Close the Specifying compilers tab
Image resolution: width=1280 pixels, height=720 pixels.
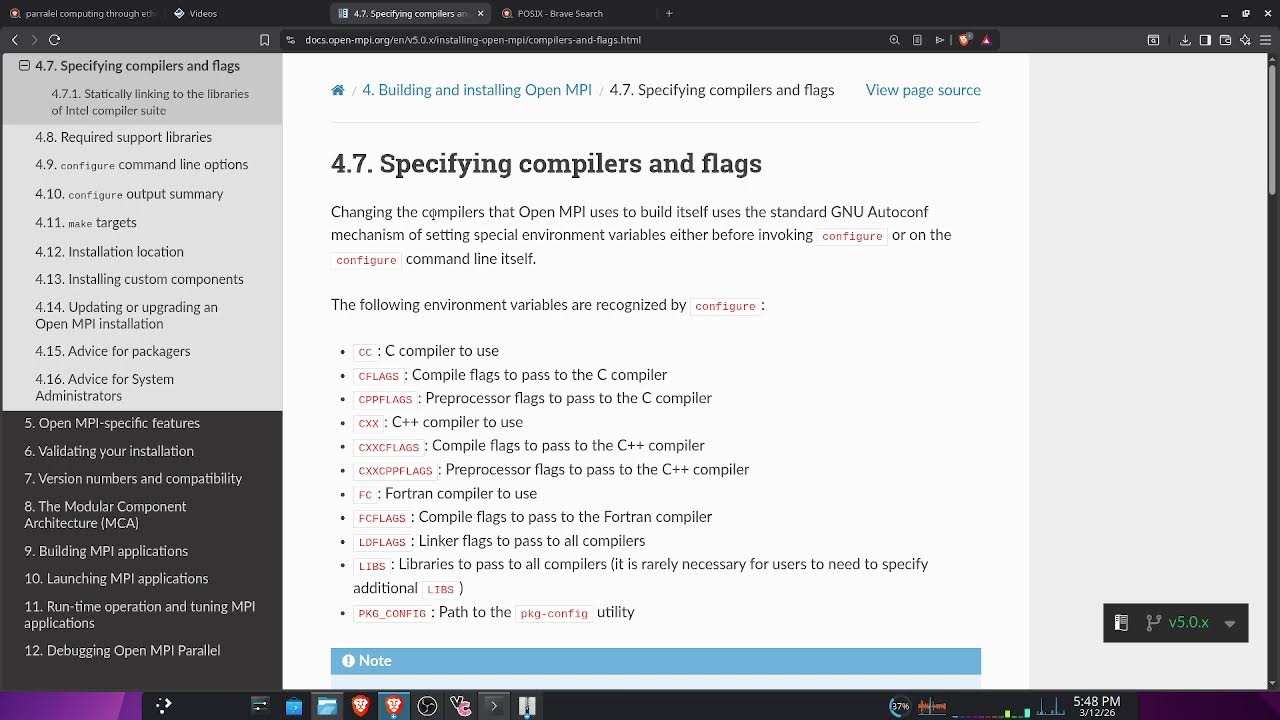coord(481,13)
